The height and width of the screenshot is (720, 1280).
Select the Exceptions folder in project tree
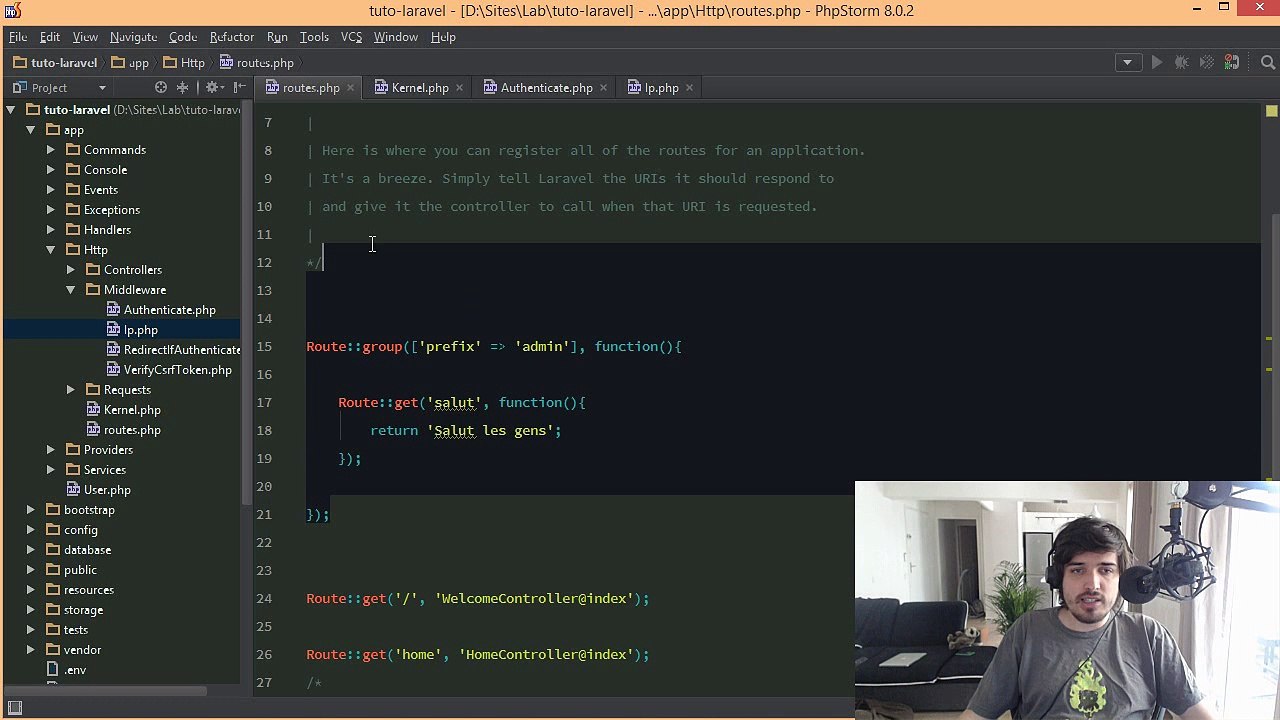103,210
